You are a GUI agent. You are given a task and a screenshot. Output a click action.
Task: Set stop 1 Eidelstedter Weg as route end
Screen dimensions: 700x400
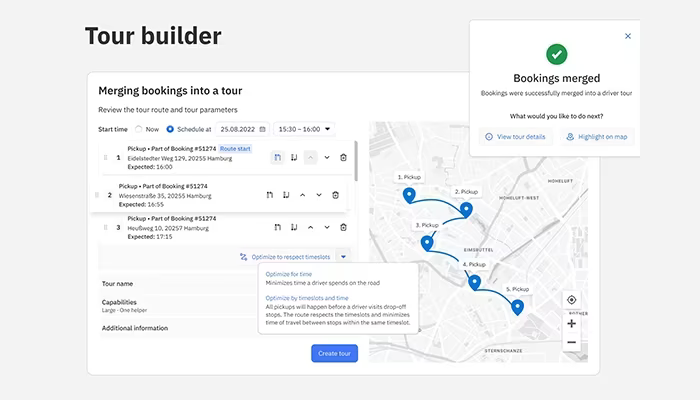pyautogui.click(x=294, y=157)
